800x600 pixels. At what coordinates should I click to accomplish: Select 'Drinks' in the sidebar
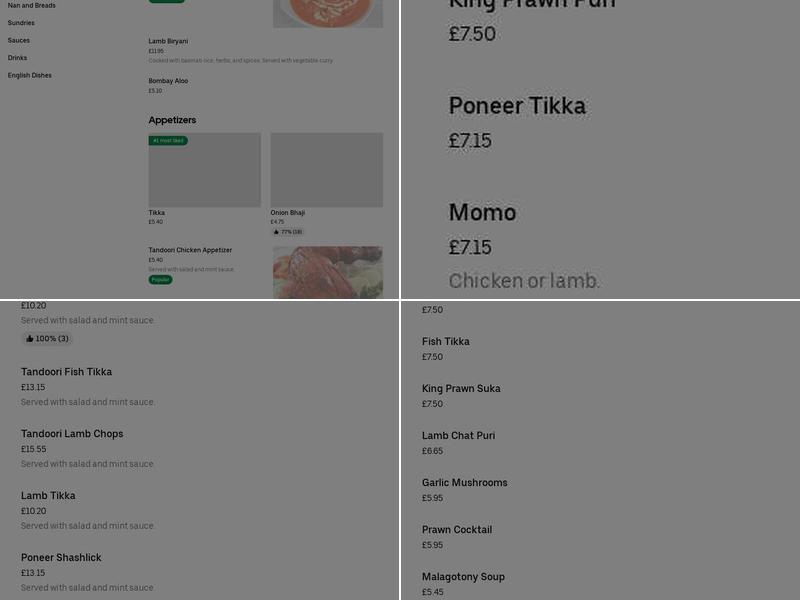tap(18, 58)
